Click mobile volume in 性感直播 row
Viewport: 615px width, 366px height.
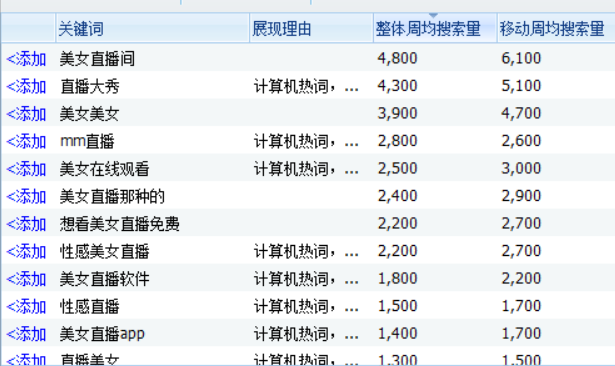click(521, 306)
